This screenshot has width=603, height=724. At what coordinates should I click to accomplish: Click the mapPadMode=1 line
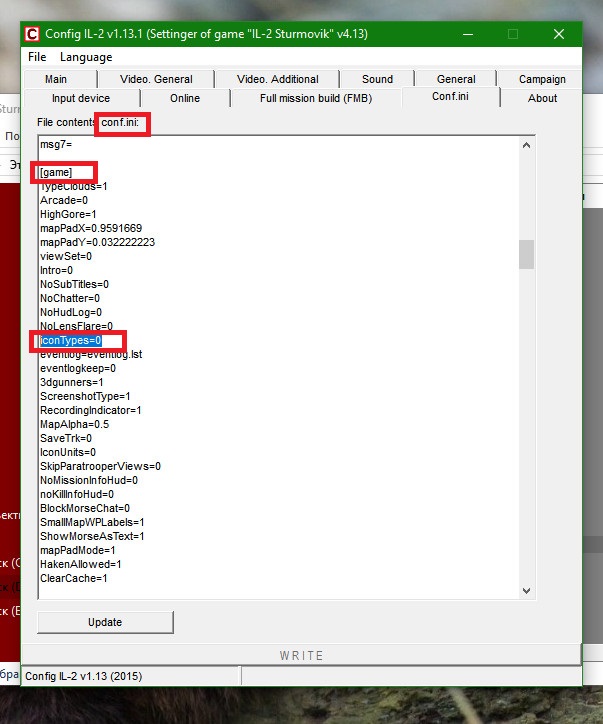click(x=78, y=550)
